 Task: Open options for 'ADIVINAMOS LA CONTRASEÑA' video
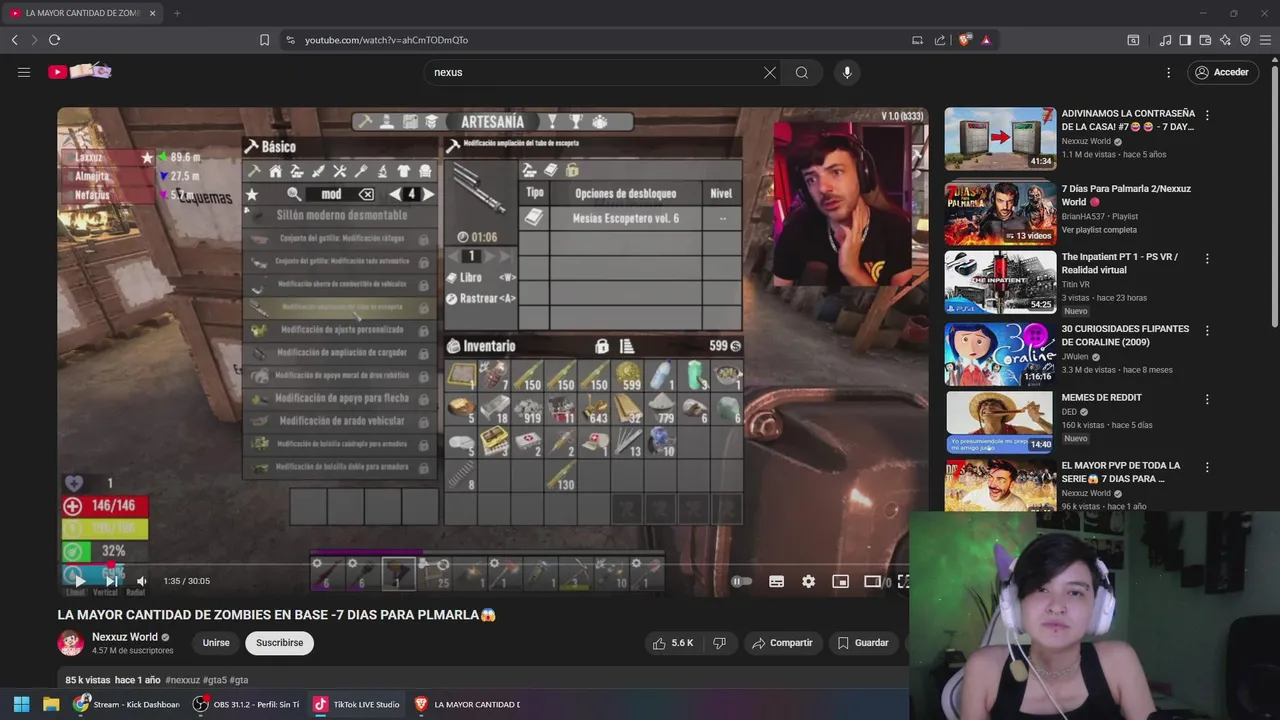[x=1207, y=116]
